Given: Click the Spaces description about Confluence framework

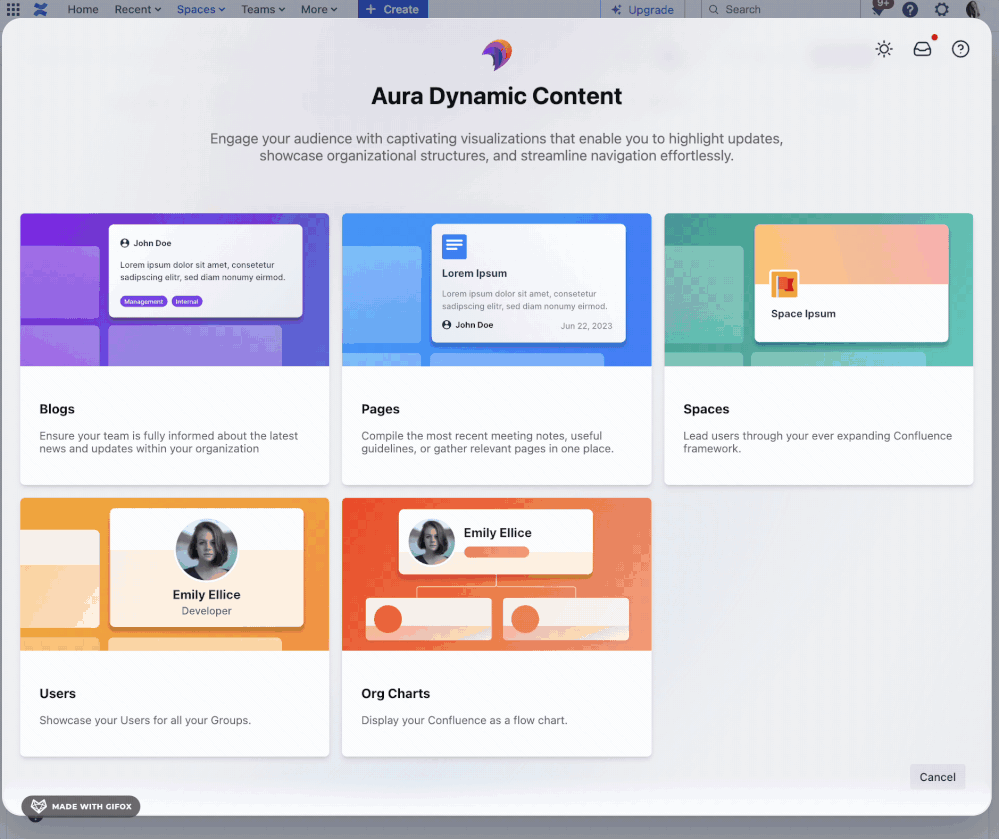Looking at the screenshot, I should pos(817,442).
